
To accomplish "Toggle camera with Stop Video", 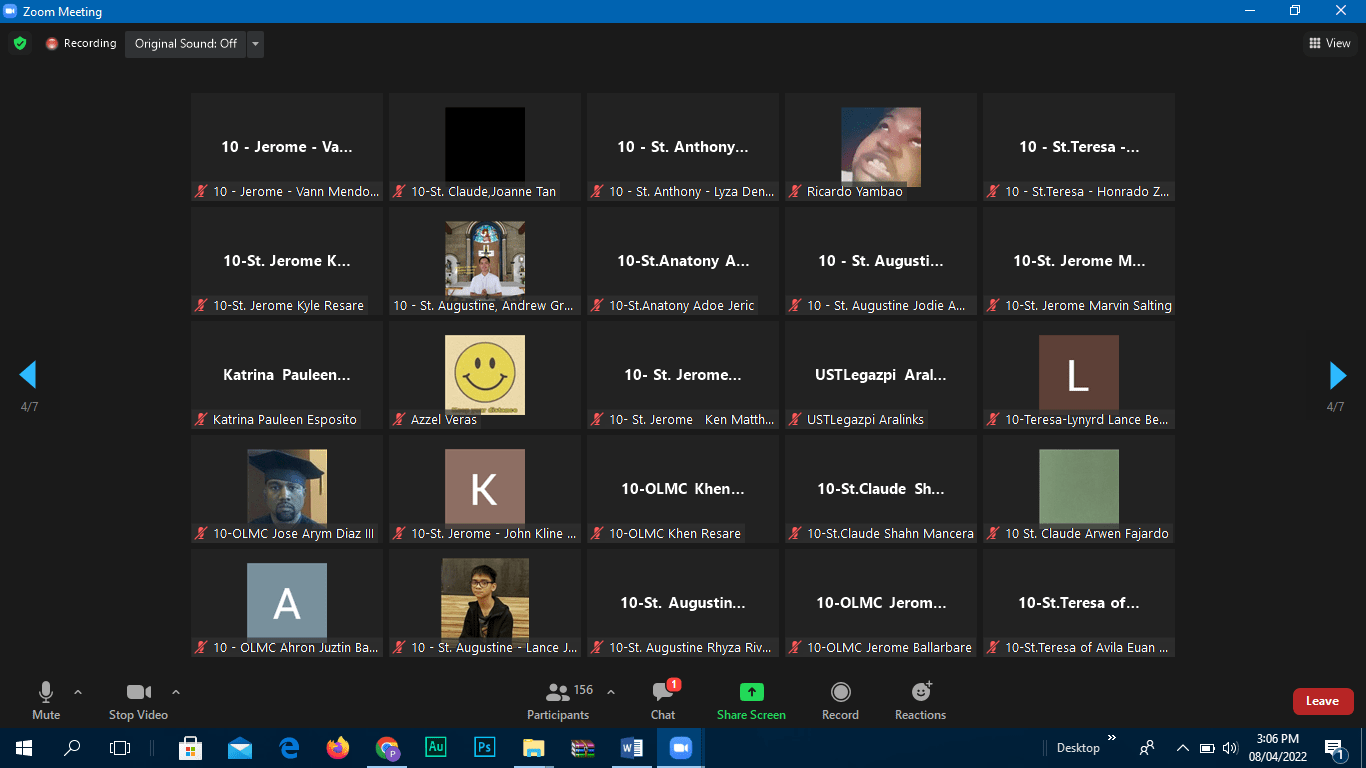I will (138, 699).
